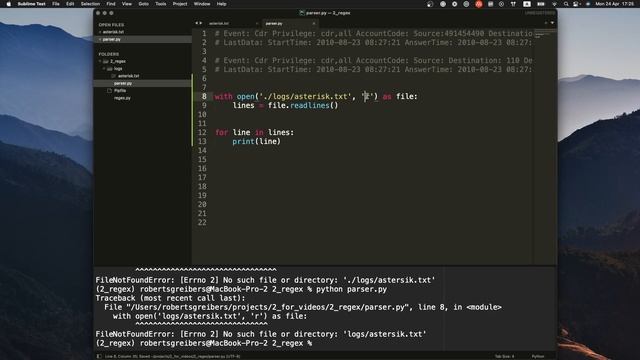Open the Edit menu
Screen dimensions: 640x360
click(70, 4)
